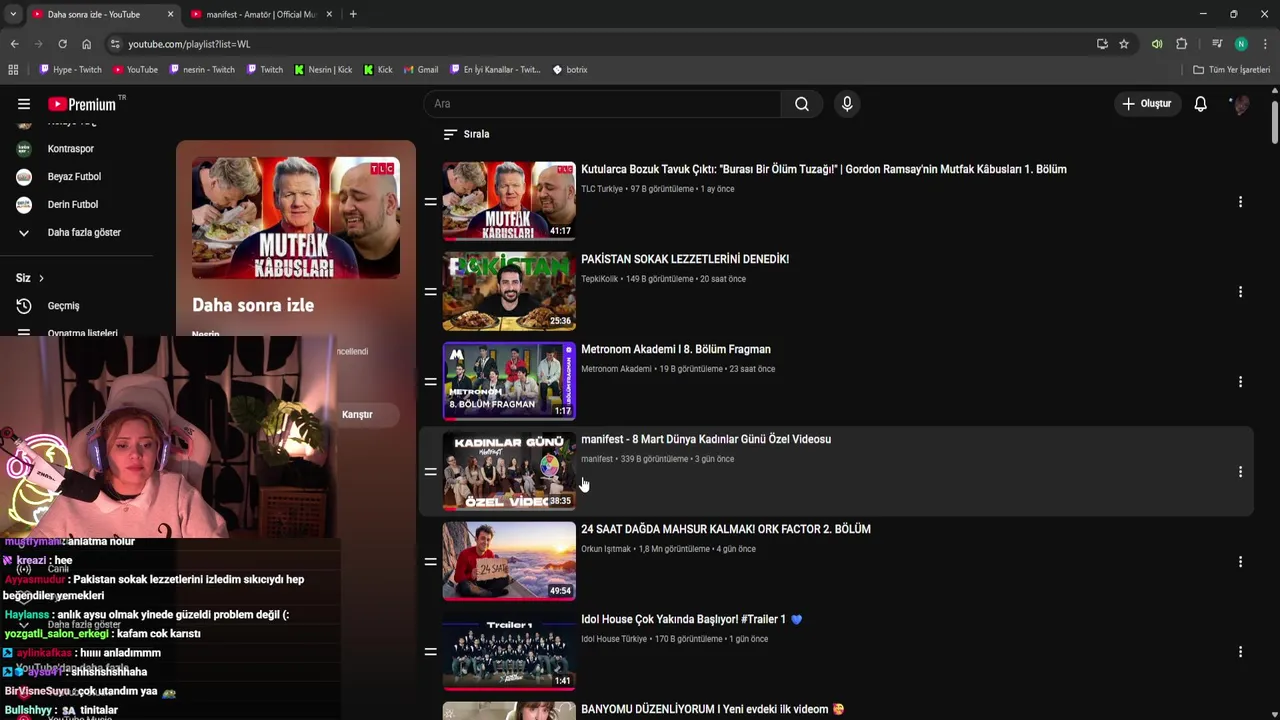
Task: Open Gmail bookmark
Action: (x=421, y=70)
